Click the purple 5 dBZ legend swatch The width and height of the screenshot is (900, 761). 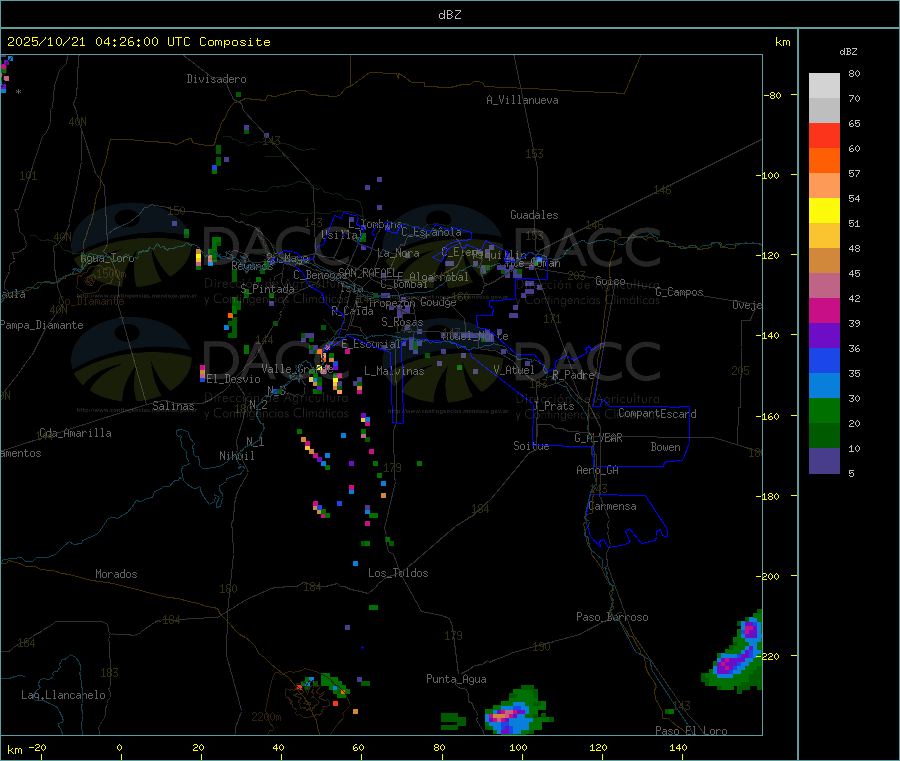824,460
